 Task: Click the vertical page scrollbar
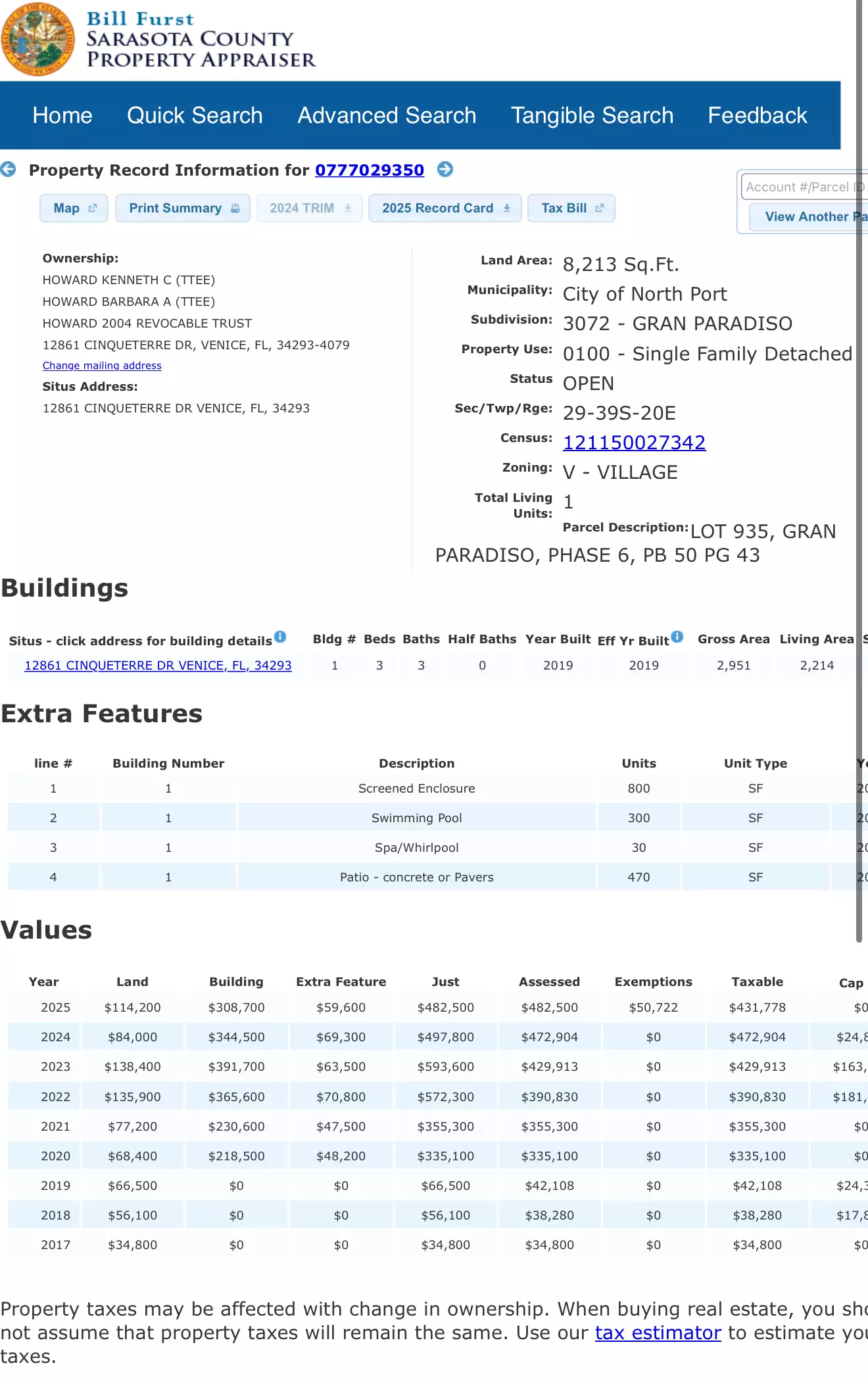point(859,470)
